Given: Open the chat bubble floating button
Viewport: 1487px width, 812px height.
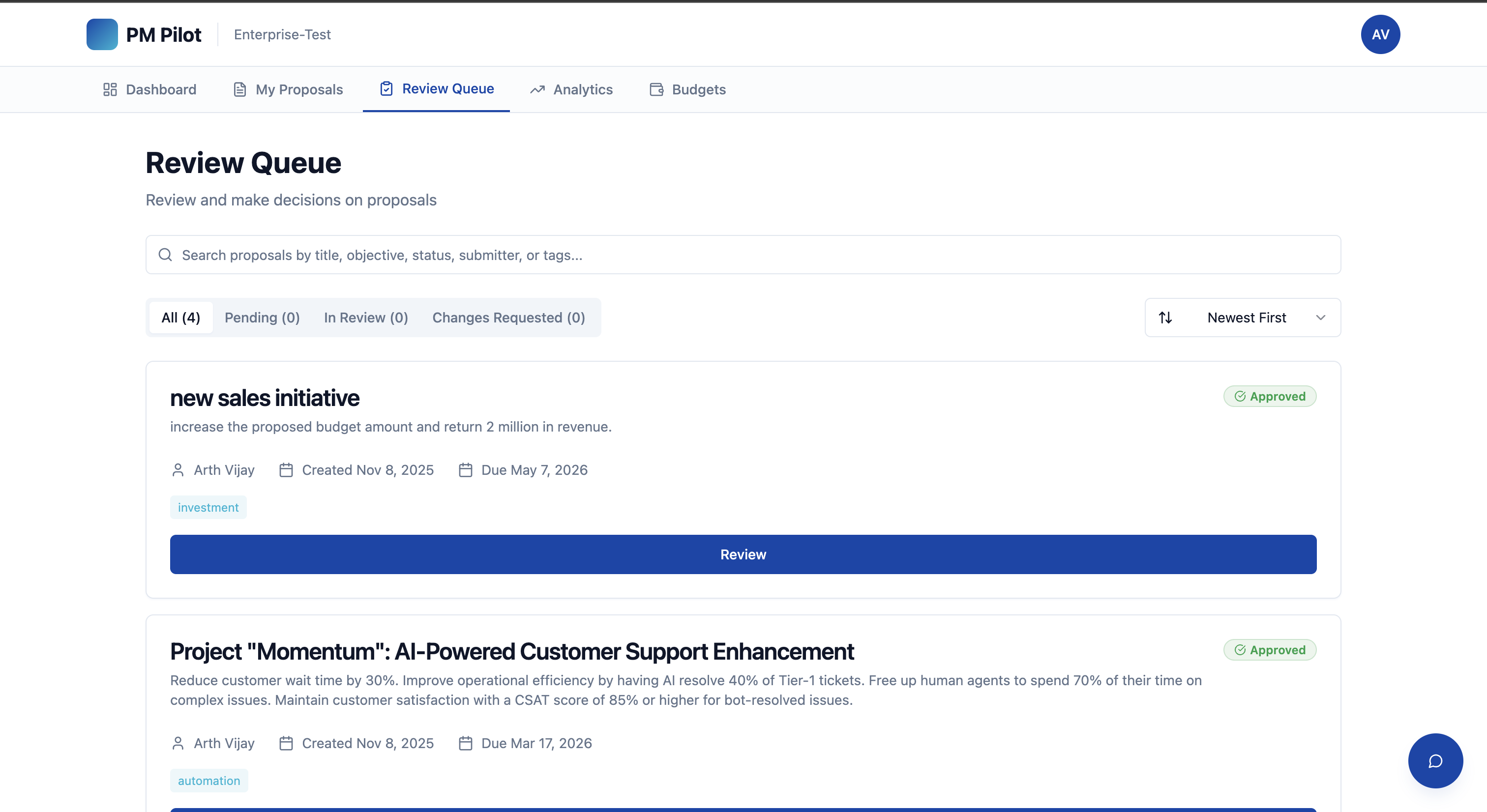Looking at the screenshot, I should (x=1435, y=761).
